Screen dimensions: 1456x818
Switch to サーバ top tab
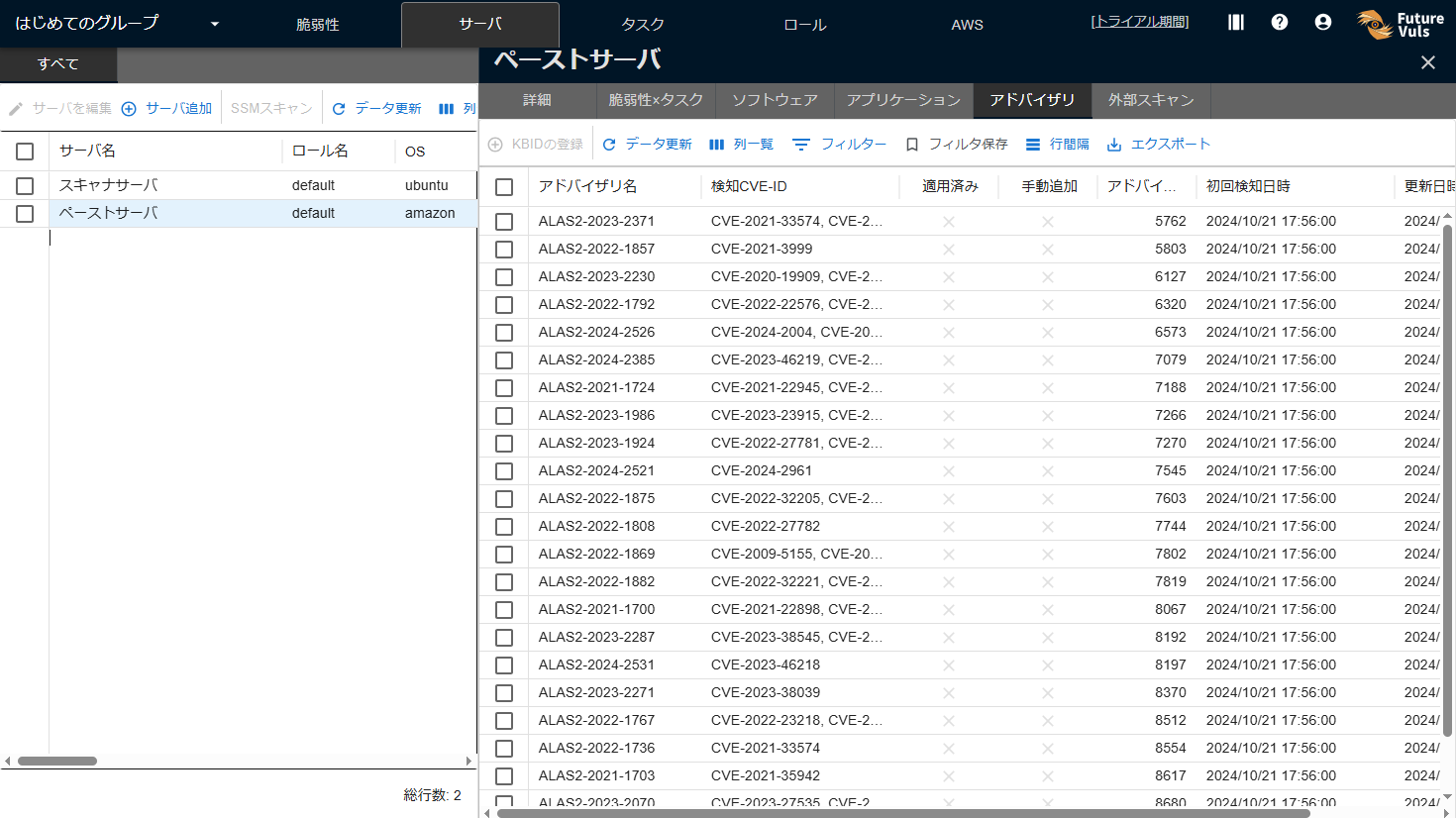[480, 25]
